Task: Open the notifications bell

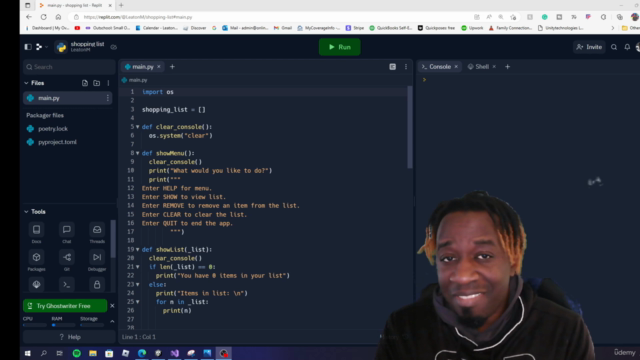Action: pyautogui.click(x=627, y=47)
